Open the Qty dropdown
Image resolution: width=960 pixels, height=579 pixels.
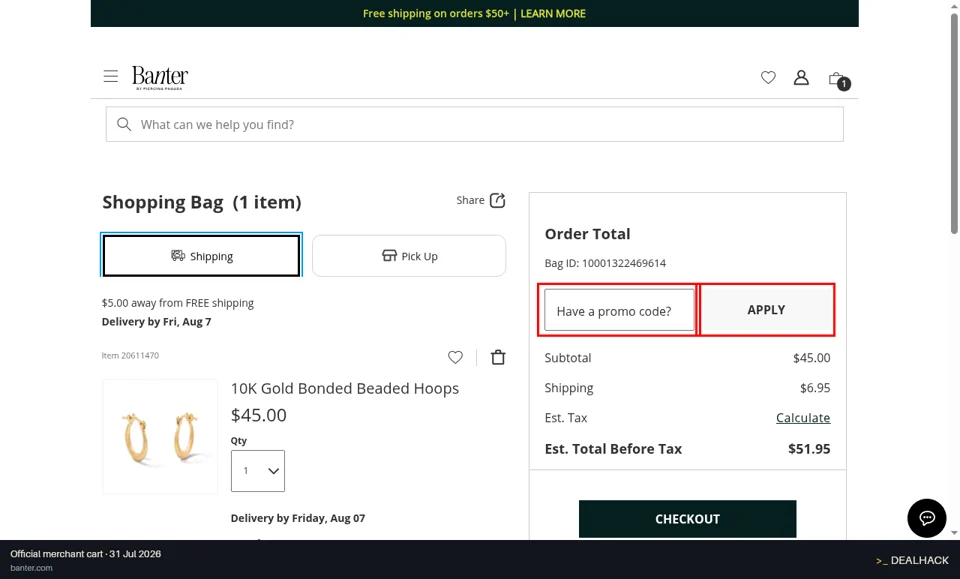pos(258,471)
